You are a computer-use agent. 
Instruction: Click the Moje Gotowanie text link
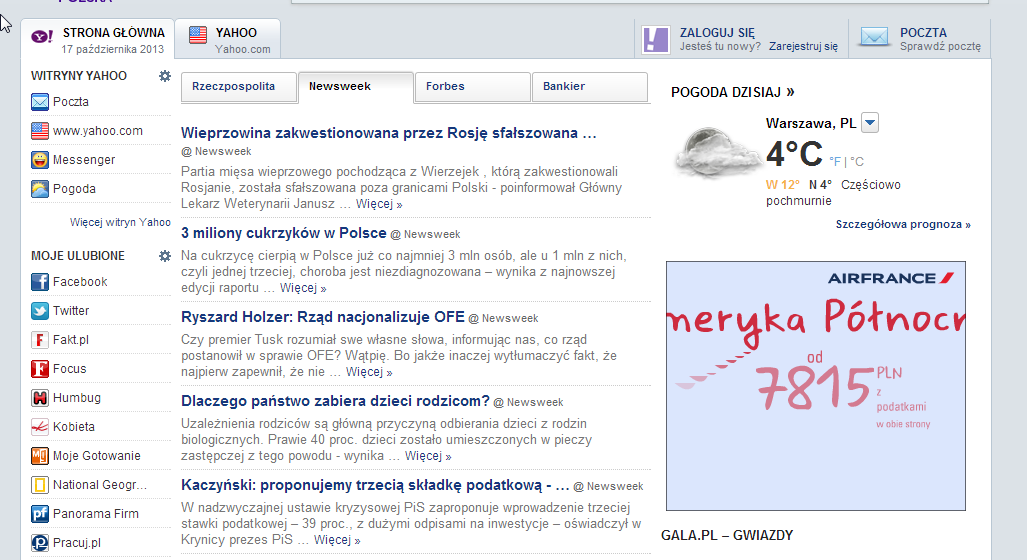pyautogui.click(x=96, y=456)
